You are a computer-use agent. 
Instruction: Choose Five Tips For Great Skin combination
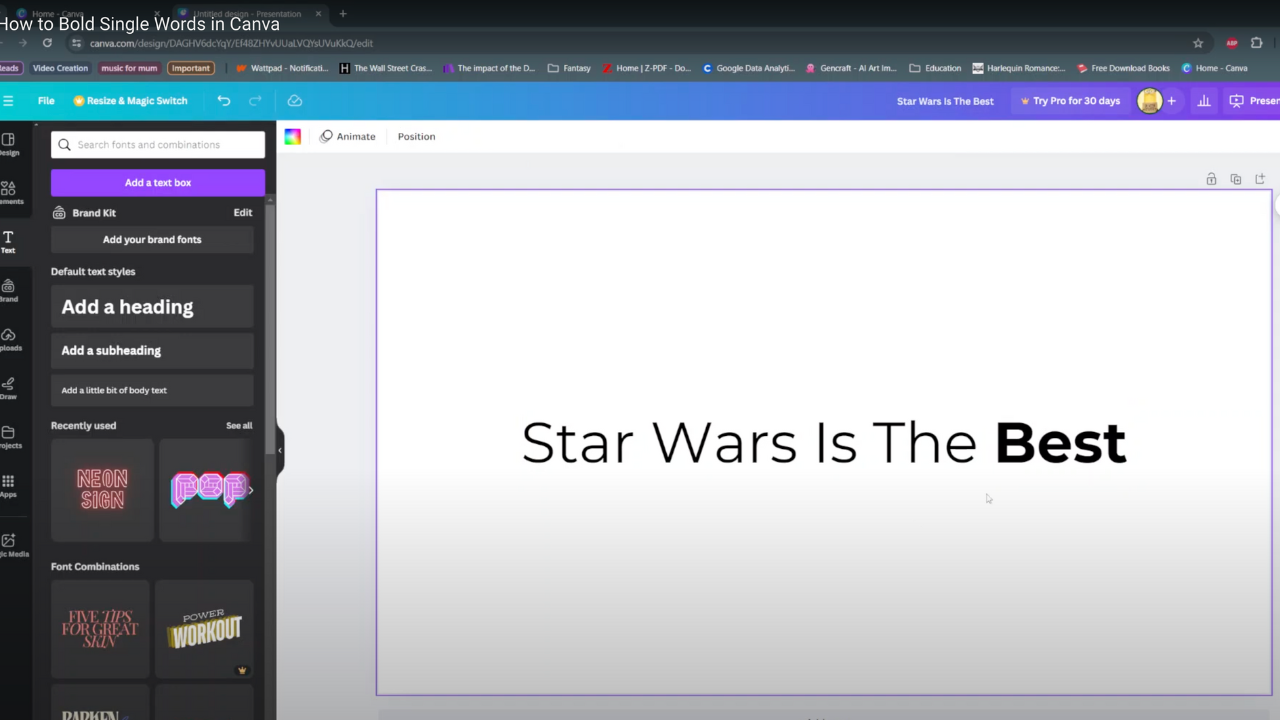tap(100, 630)
